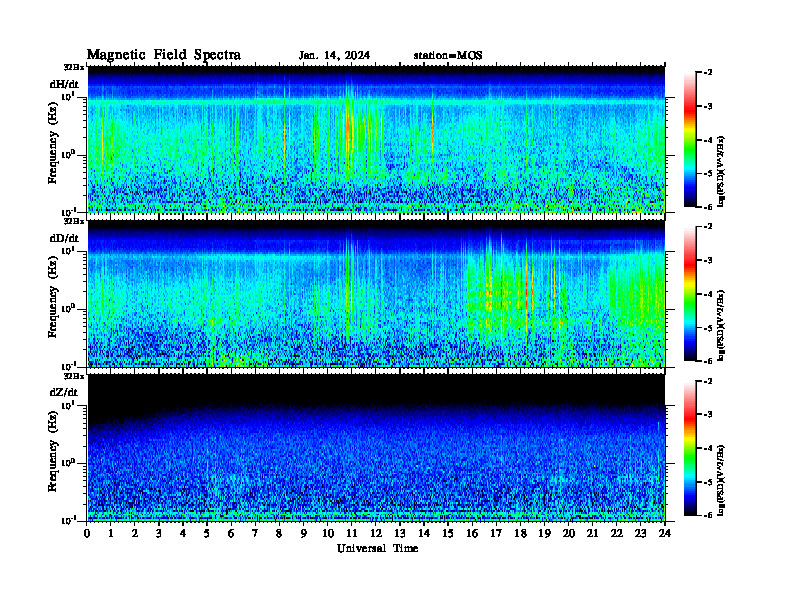This screenshot has height=612, width=792.
Task: Click the "-6" value on dH/dt color bar
Action: (x=708, y=207)
